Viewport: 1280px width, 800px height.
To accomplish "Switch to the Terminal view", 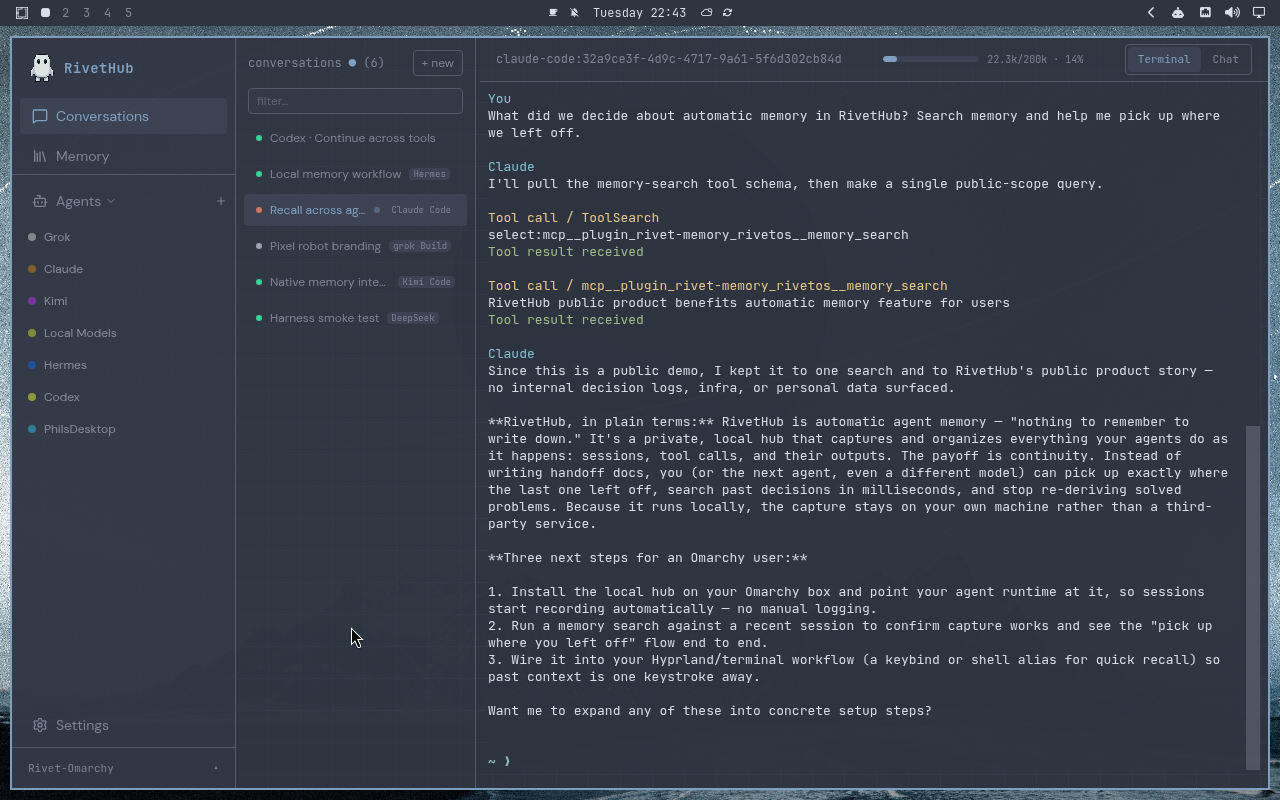I will click(x=1163, y=59).
